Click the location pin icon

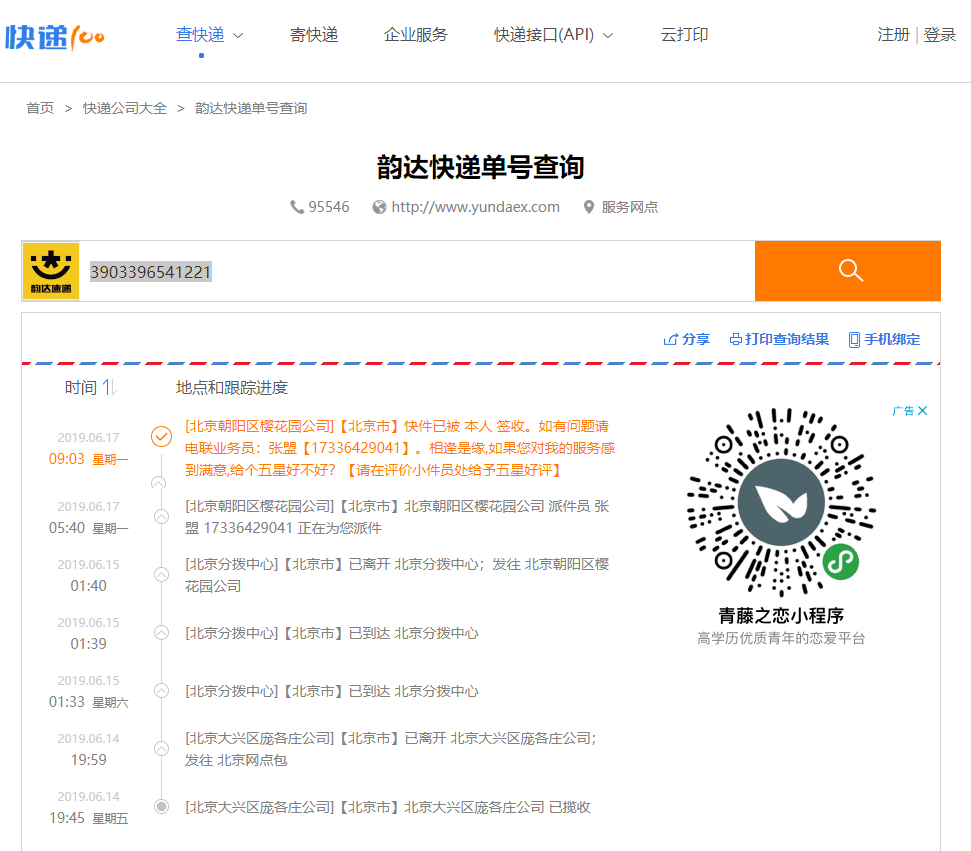(589, 207)
